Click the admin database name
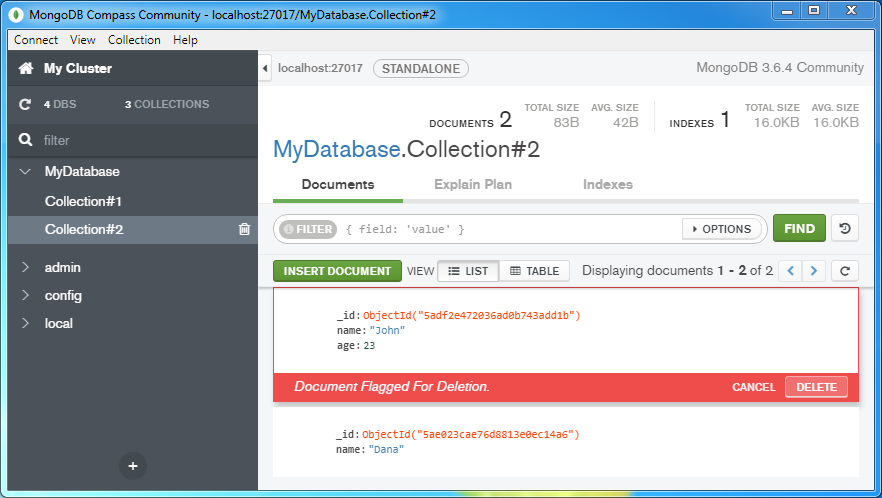 (62, 267)
